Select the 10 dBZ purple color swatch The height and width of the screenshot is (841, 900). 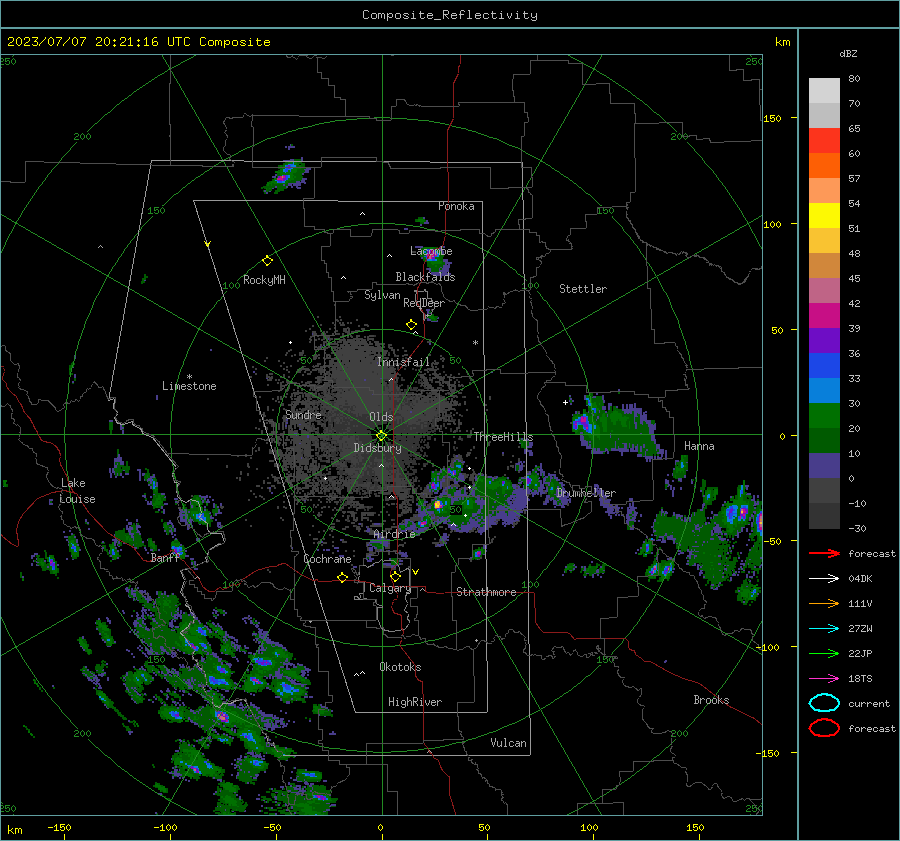click(824, 466)
